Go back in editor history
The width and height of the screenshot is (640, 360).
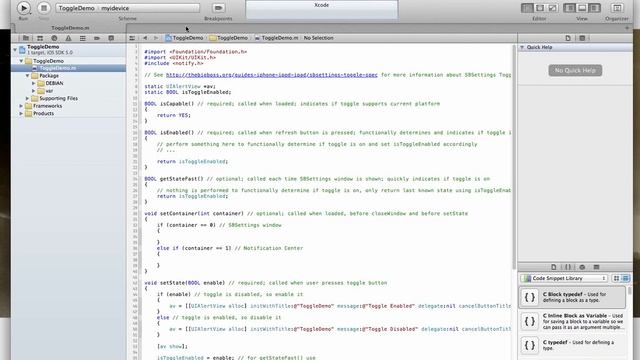coord(145,38)
